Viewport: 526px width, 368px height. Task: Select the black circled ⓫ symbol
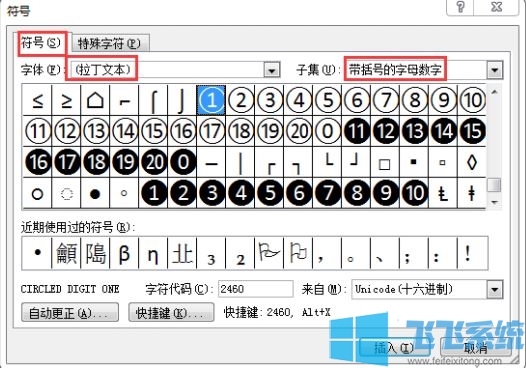click(x=356, y=131)
